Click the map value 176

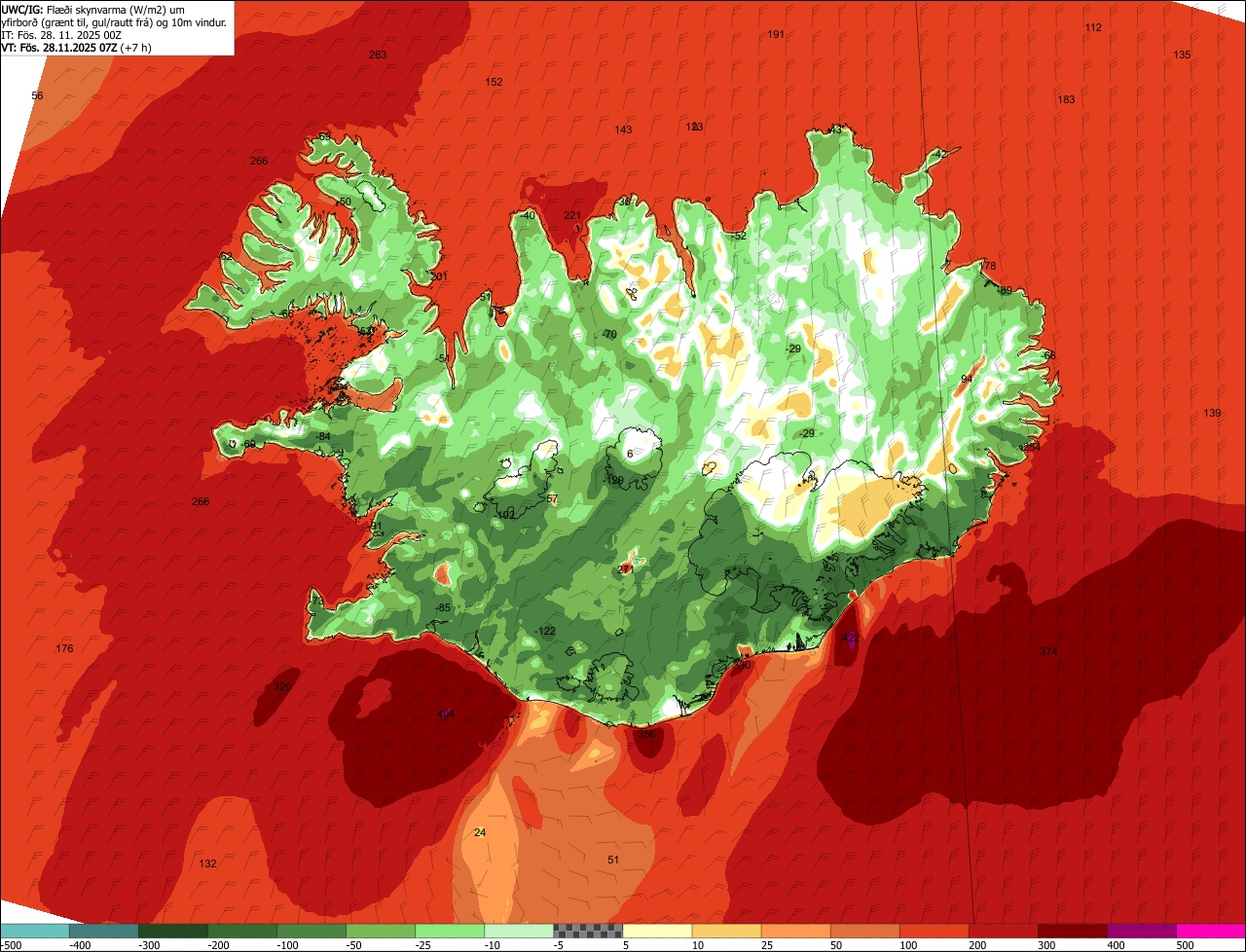[64, 648]
